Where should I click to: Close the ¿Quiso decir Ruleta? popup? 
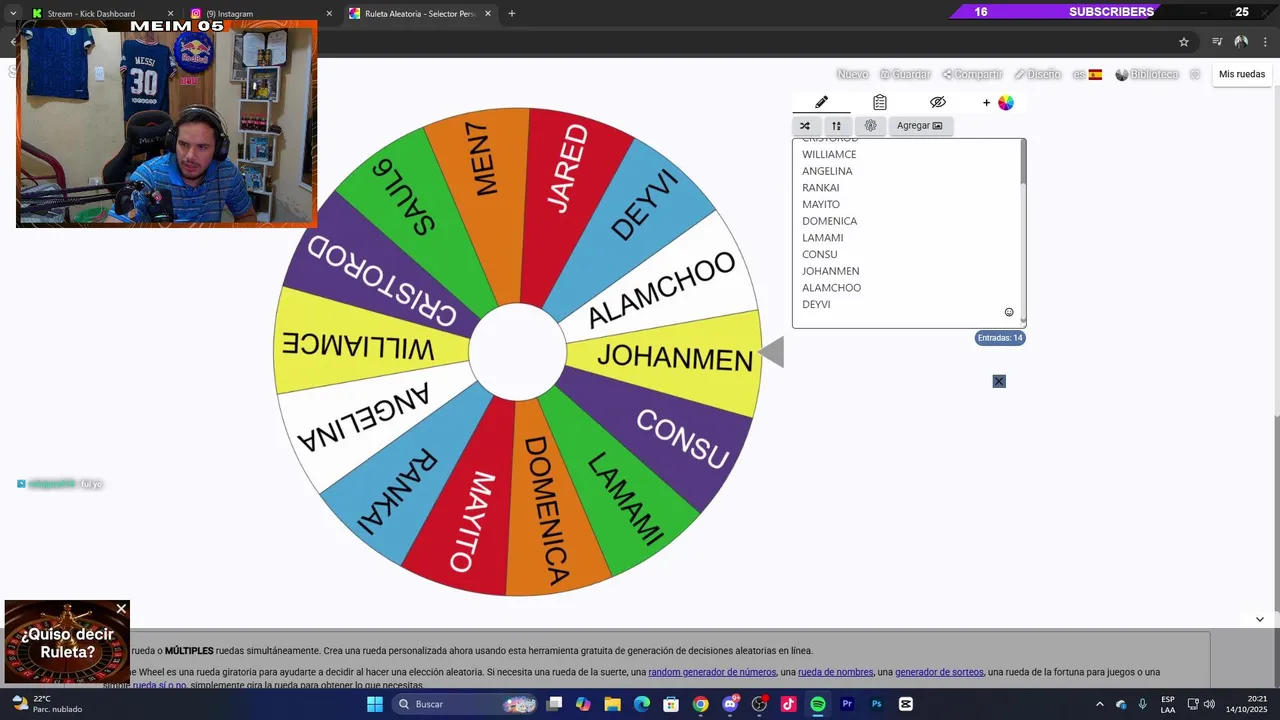click(121, 608)
